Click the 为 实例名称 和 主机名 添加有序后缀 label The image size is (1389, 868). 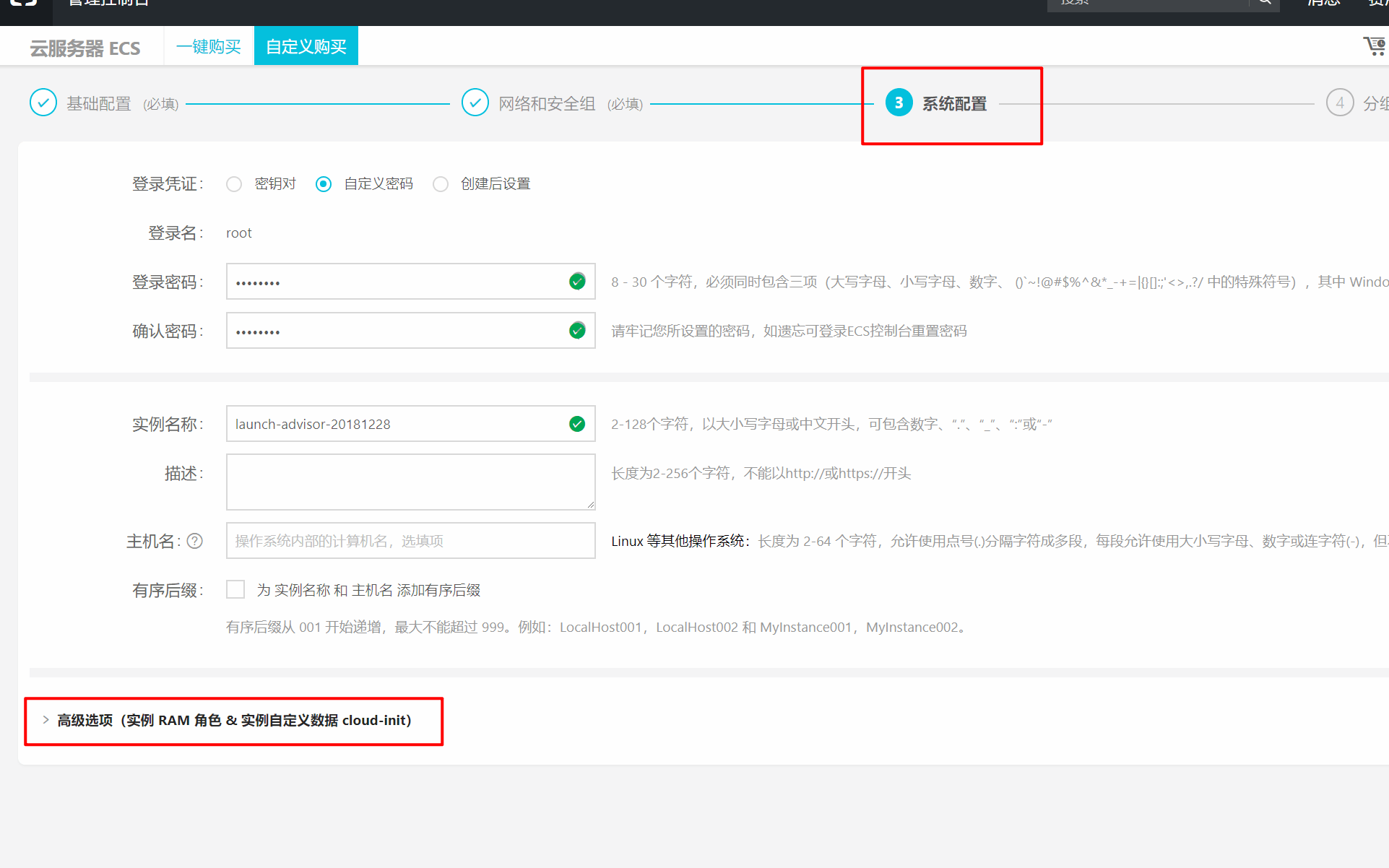(x=368, y=590)
